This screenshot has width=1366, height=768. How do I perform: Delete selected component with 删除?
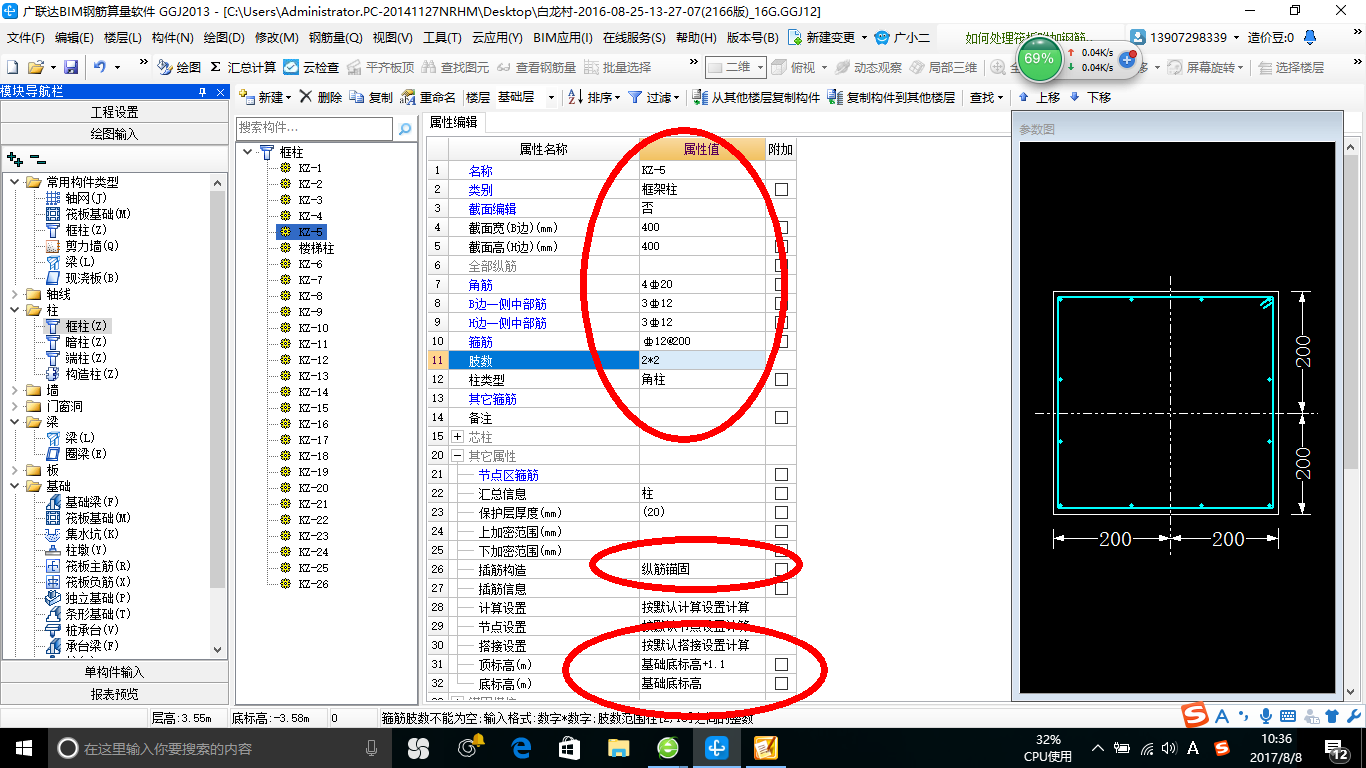pos(321,97)
